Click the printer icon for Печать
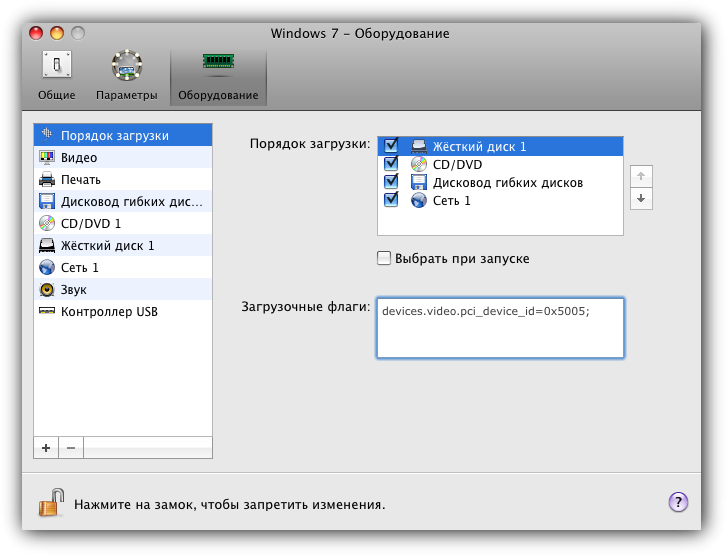The width and height of the screenshot is (728, 556). tap(47, 179)
